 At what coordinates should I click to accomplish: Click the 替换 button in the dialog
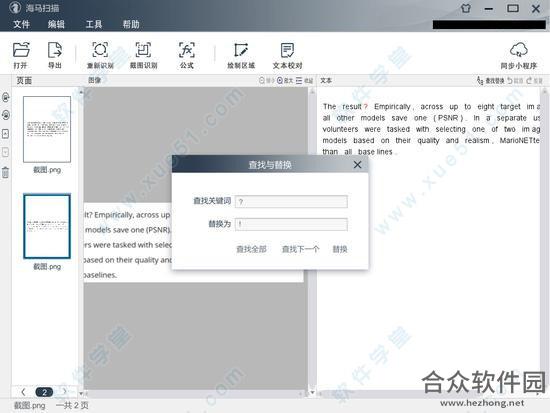click(340, 249)
